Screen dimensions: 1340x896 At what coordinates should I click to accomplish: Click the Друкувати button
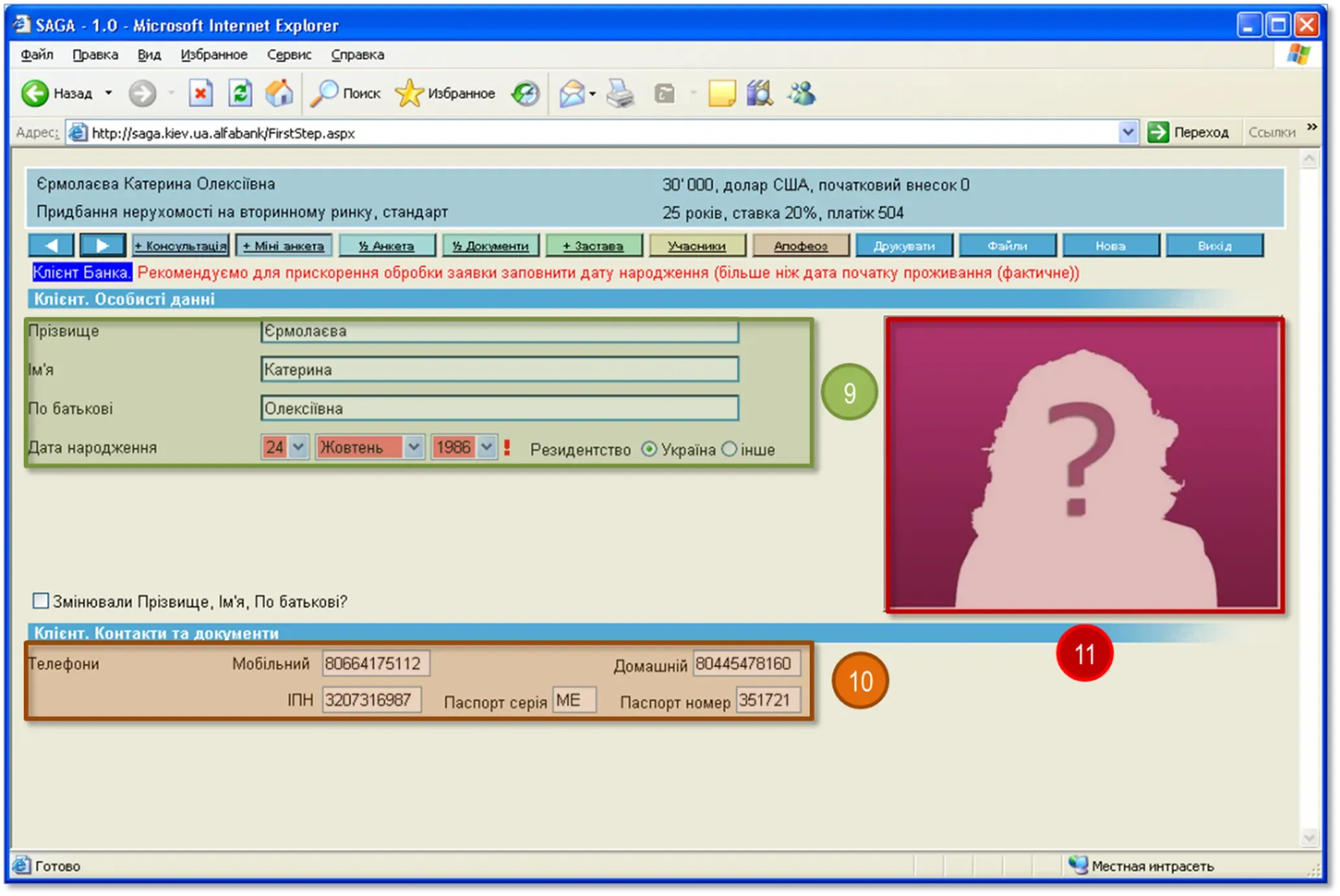(x=904, y=246)
